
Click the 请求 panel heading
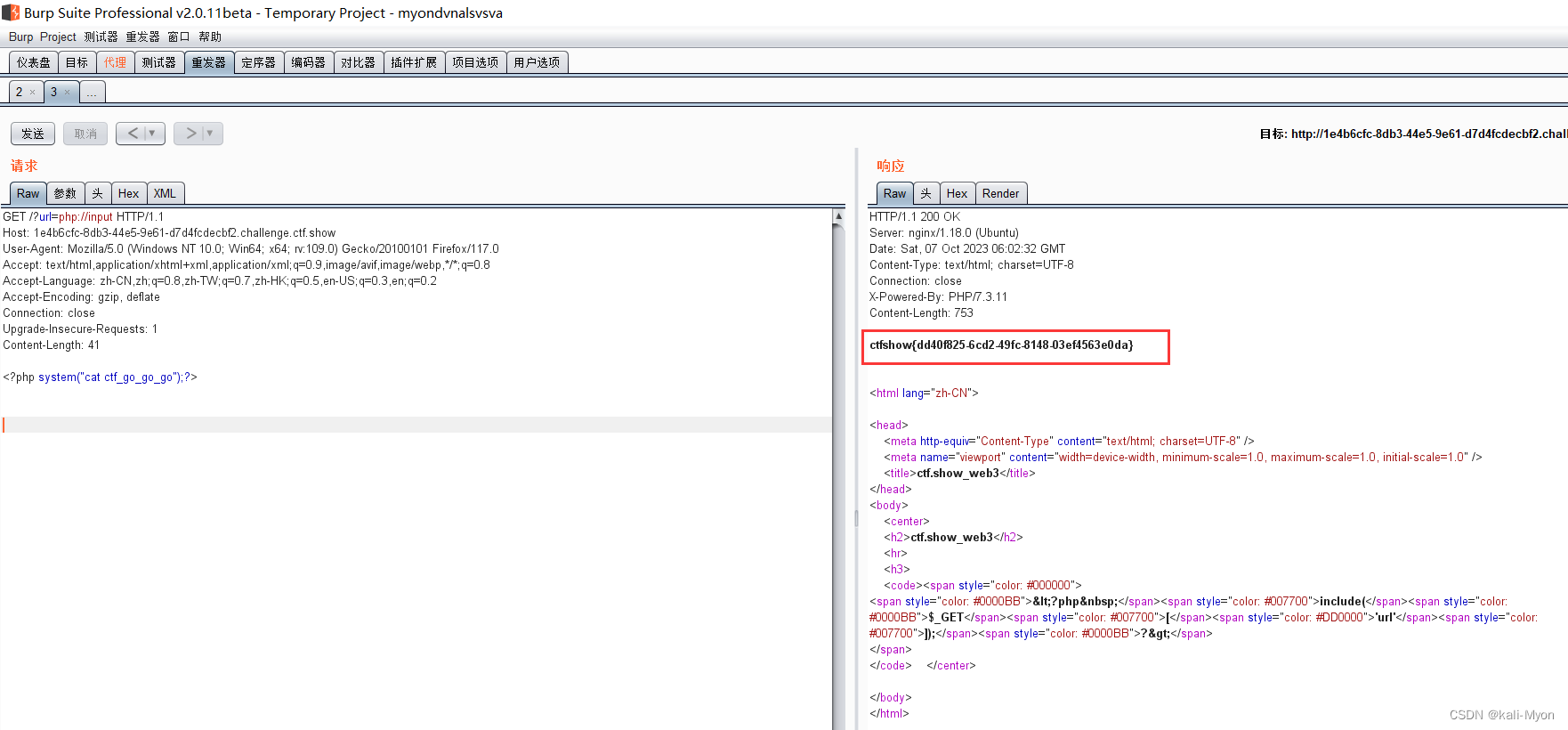coord(24,166)
